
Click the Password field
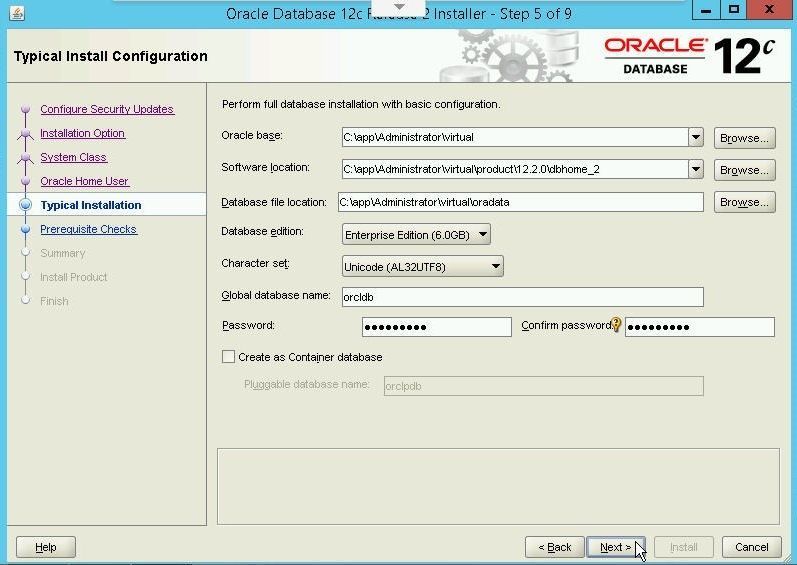click(x=437, y=327)
